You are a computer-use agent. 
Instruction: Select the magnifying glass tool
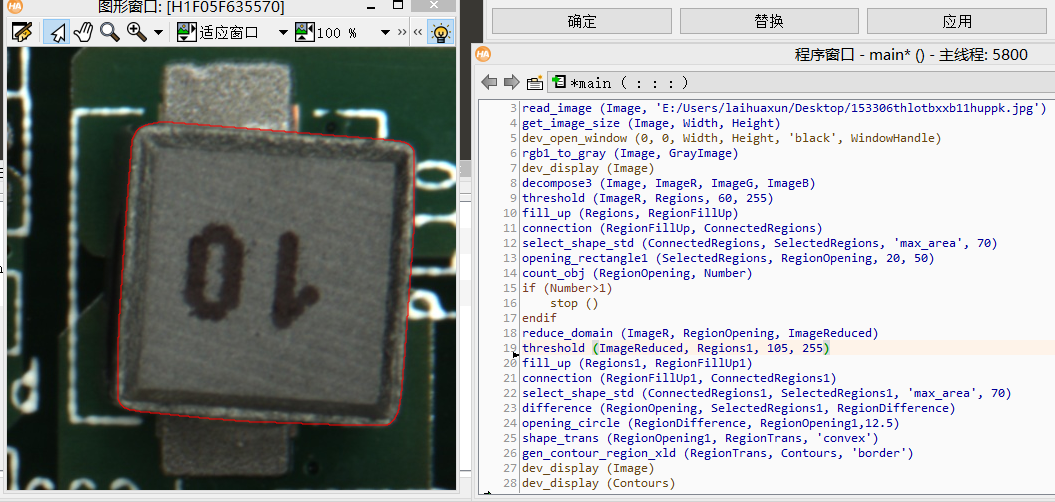pyautogui.click(x=109, y=32)
